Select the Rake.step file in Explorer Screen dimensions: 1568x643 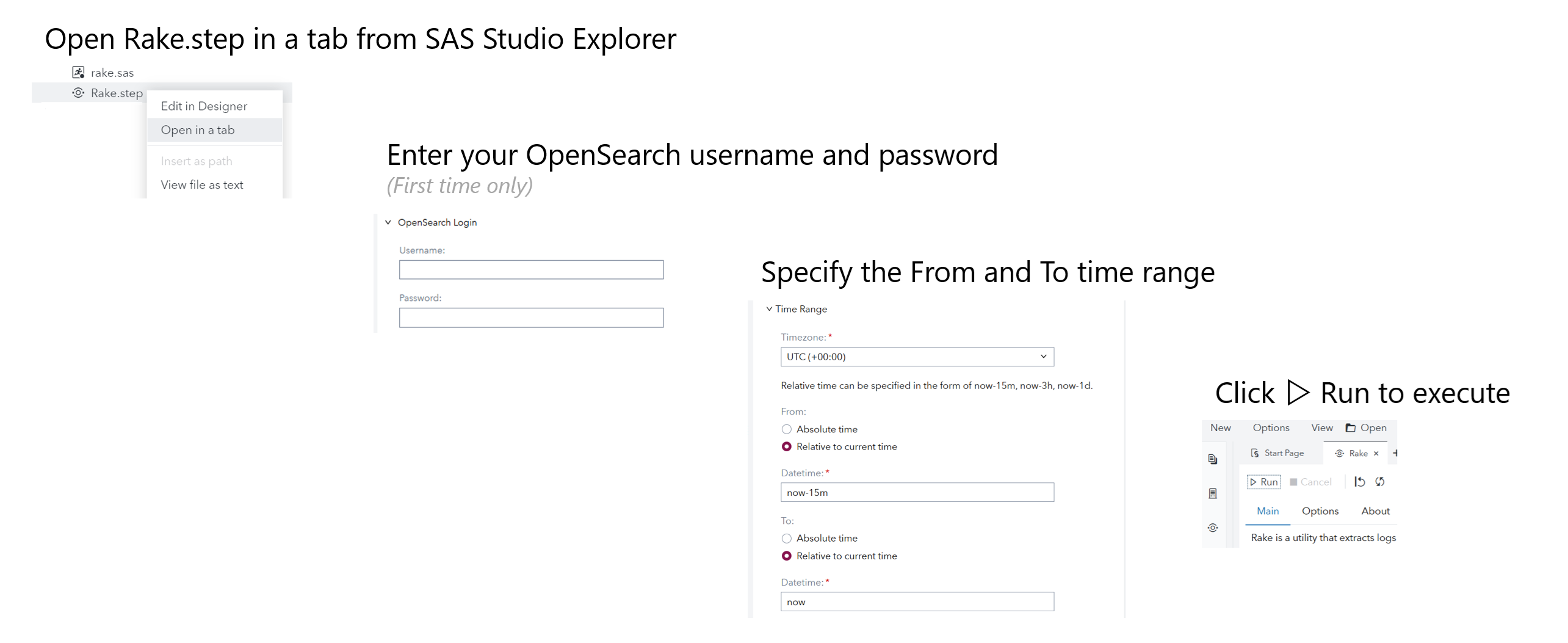click(108, 93)
